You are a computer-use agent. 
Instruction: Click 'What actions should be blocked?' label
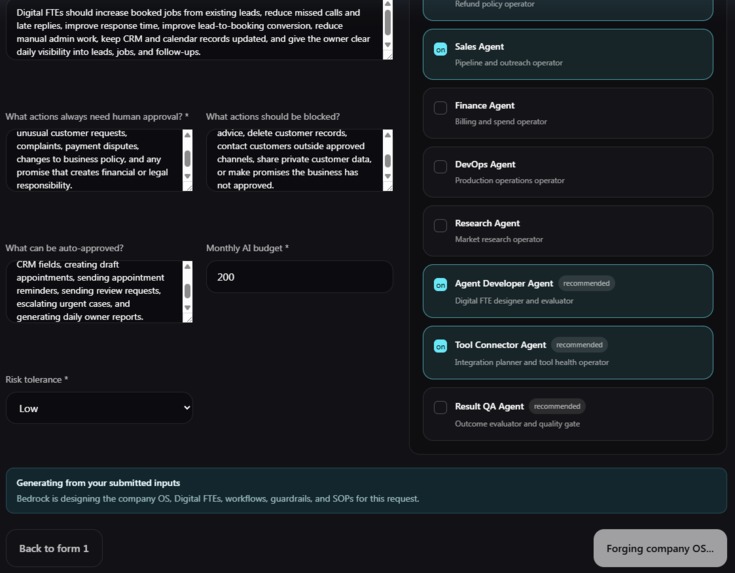coord(273,116)
